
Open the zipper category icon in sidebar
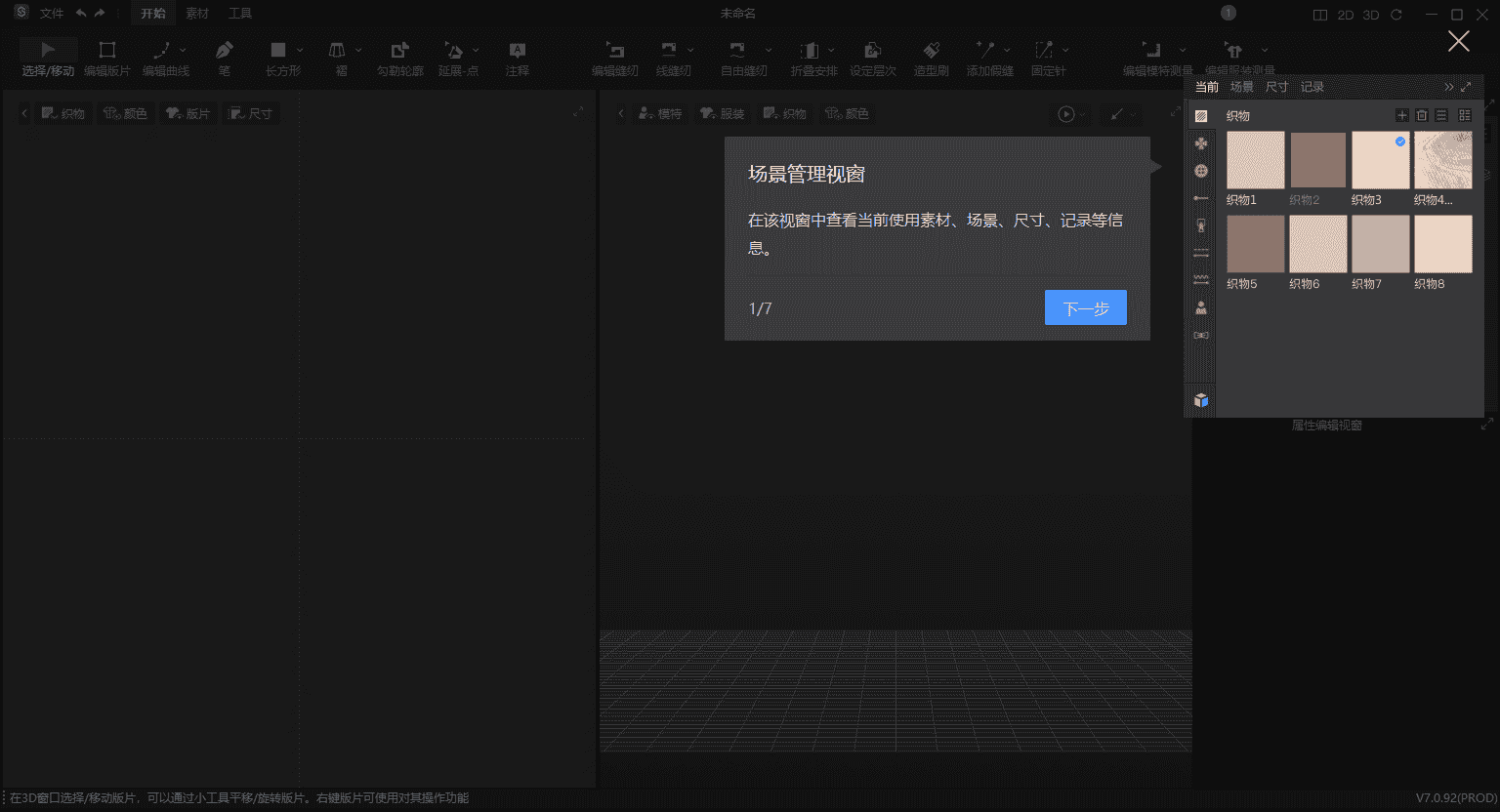(x=1201, y=225)
